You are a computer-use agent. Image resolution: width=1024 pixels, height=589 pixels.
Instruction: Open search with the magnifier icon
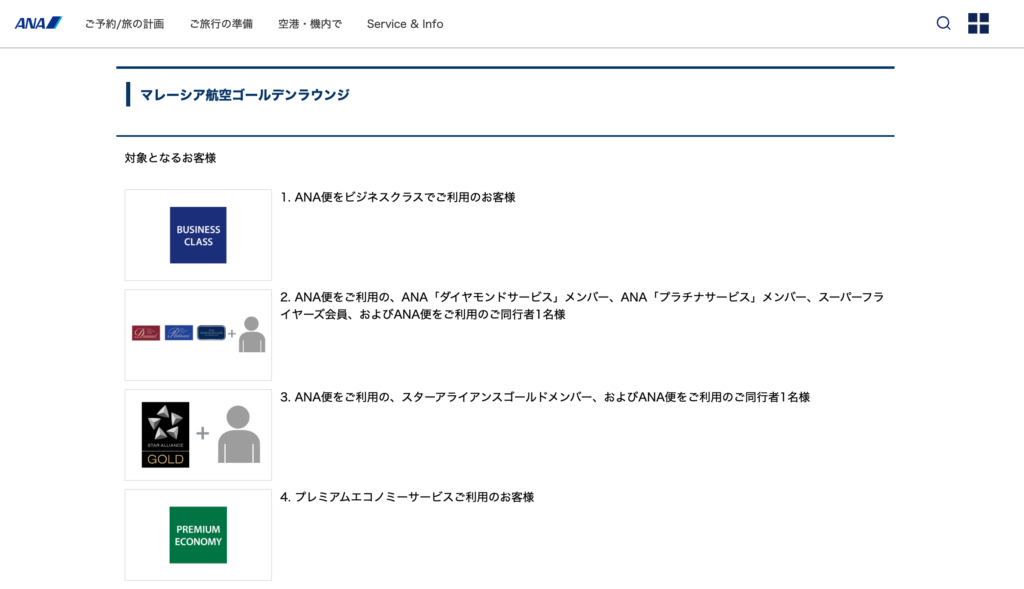click(943, 23)
